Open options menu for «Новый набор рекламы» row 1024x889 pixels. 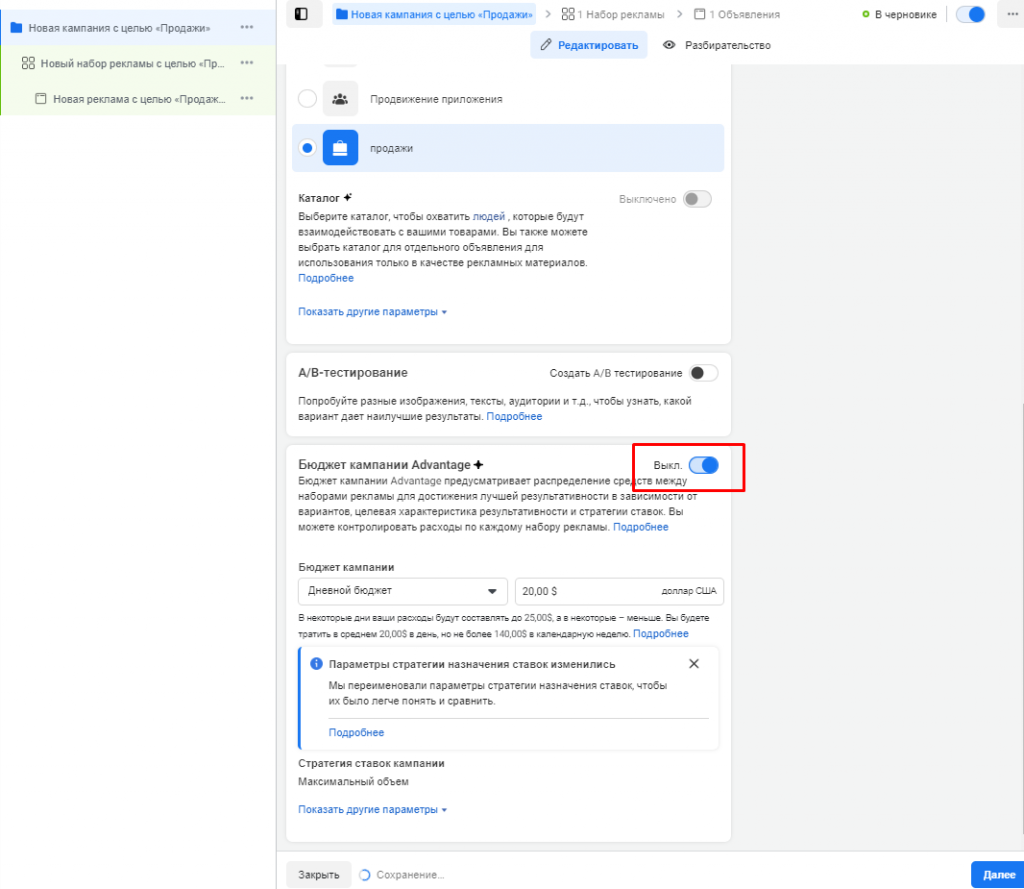pyautogui.click(x=247, y=63)
